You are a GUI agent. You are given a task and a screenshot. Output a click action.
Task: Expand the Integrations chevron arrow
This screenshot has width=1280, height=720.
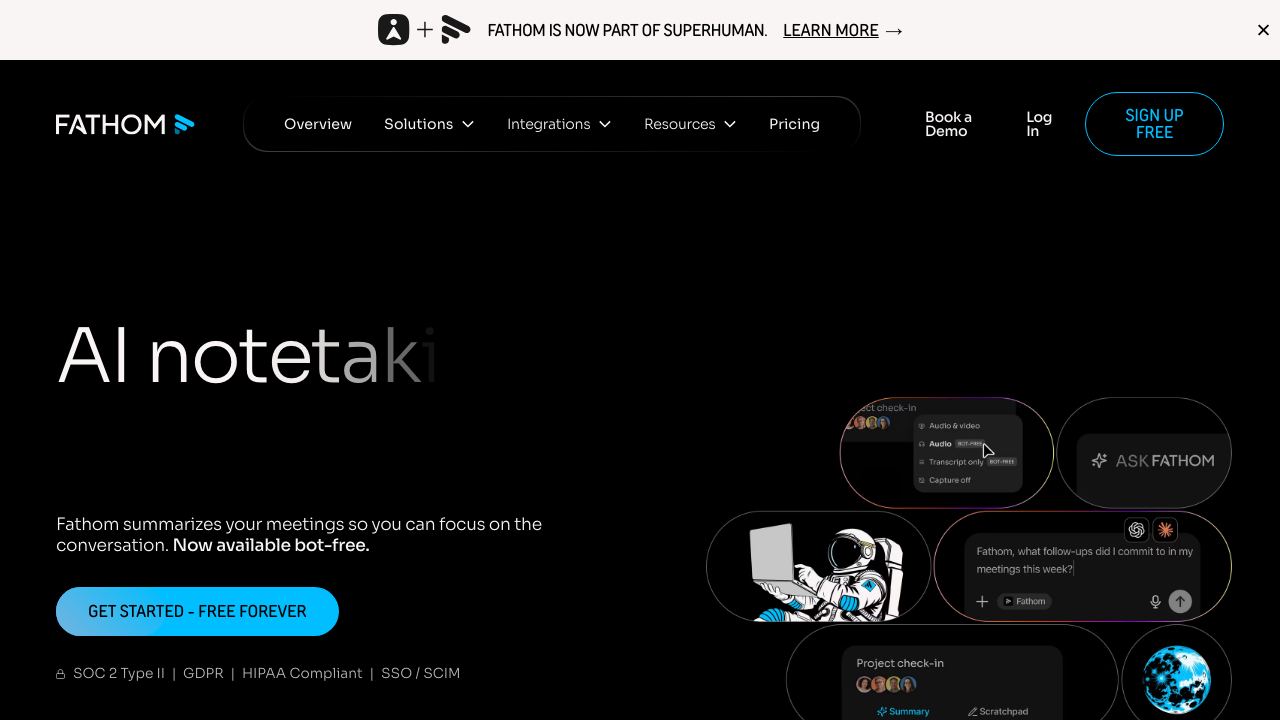point(605,124)
